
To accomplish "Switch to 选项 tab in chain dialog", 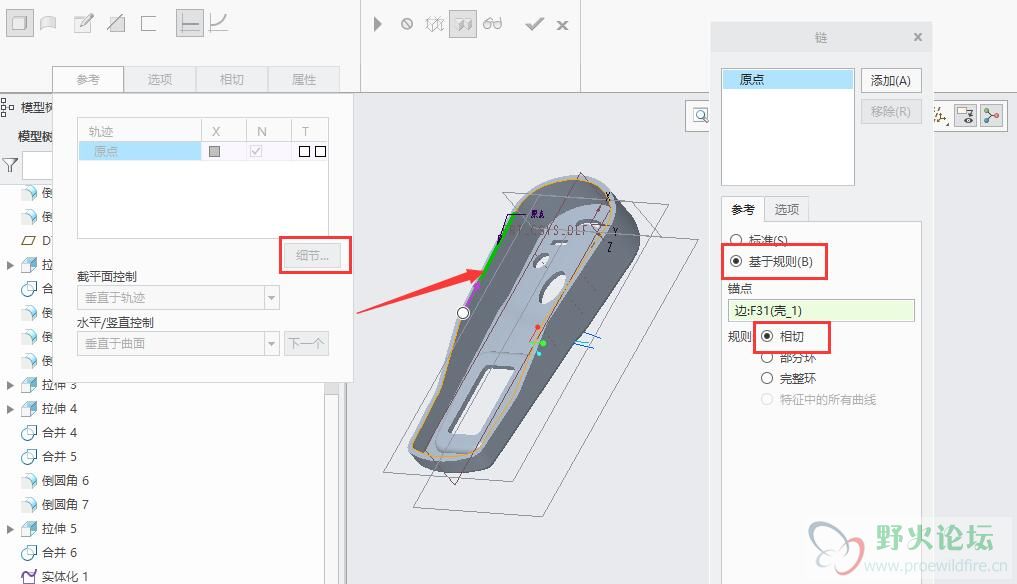I will (787, 210).
